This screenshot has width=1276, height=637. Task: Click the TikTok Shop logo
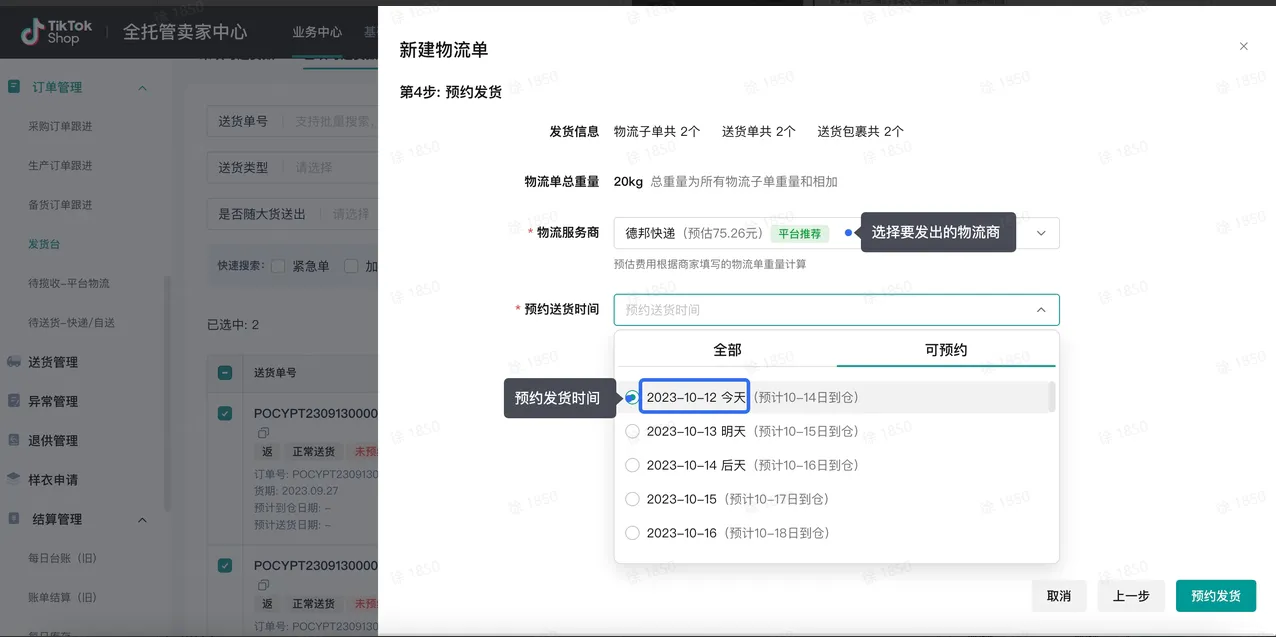57,31
